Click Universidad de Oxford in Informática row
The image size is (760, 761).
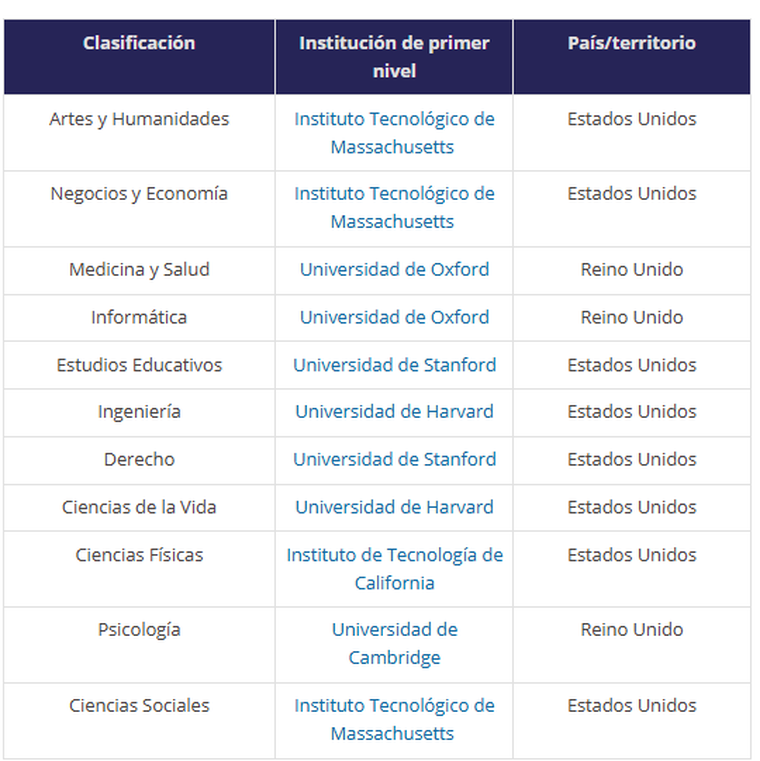[394, 318]
